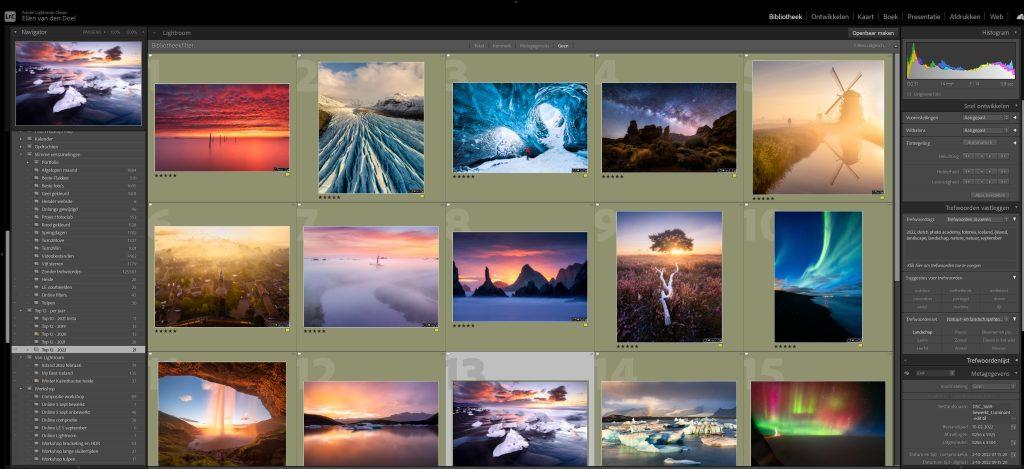
Task: Click the yellow color label on the red sunset photo
Action: [287, 174]
